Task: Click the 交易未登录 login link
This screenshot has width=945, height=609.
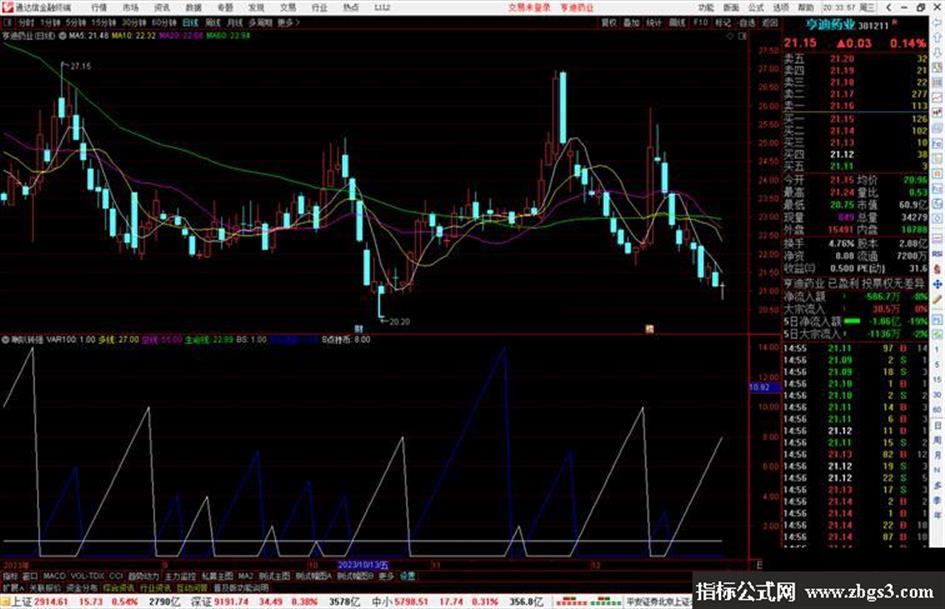Action: click(x=529, y=7)
